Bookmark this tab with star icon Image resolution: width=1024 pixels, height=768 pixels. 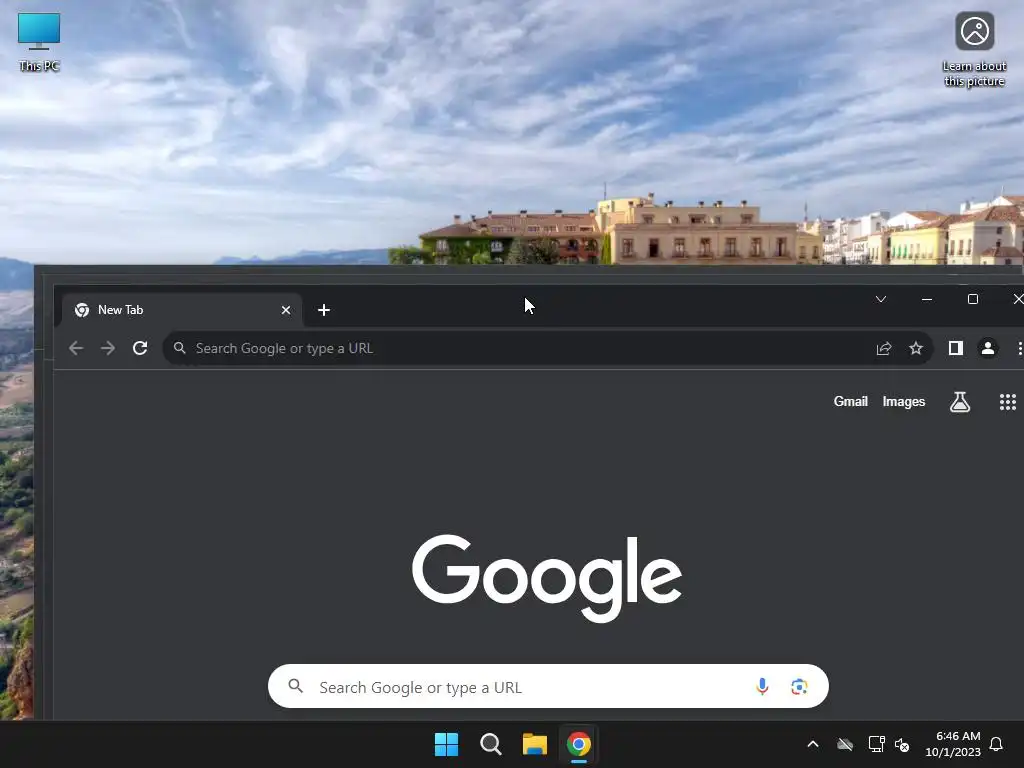click(916, 348)
